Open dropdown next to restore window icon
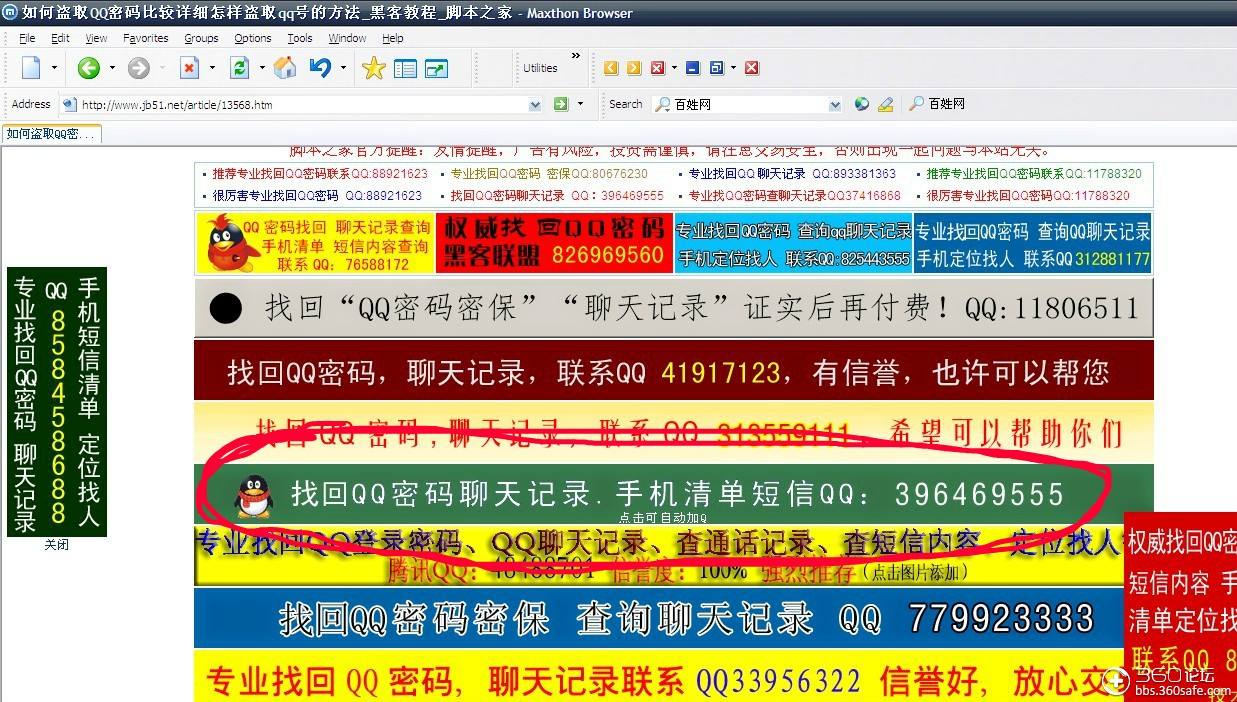Image resolution: width=1237 pixels, height=702 pixels. click(x=733, y=68)
